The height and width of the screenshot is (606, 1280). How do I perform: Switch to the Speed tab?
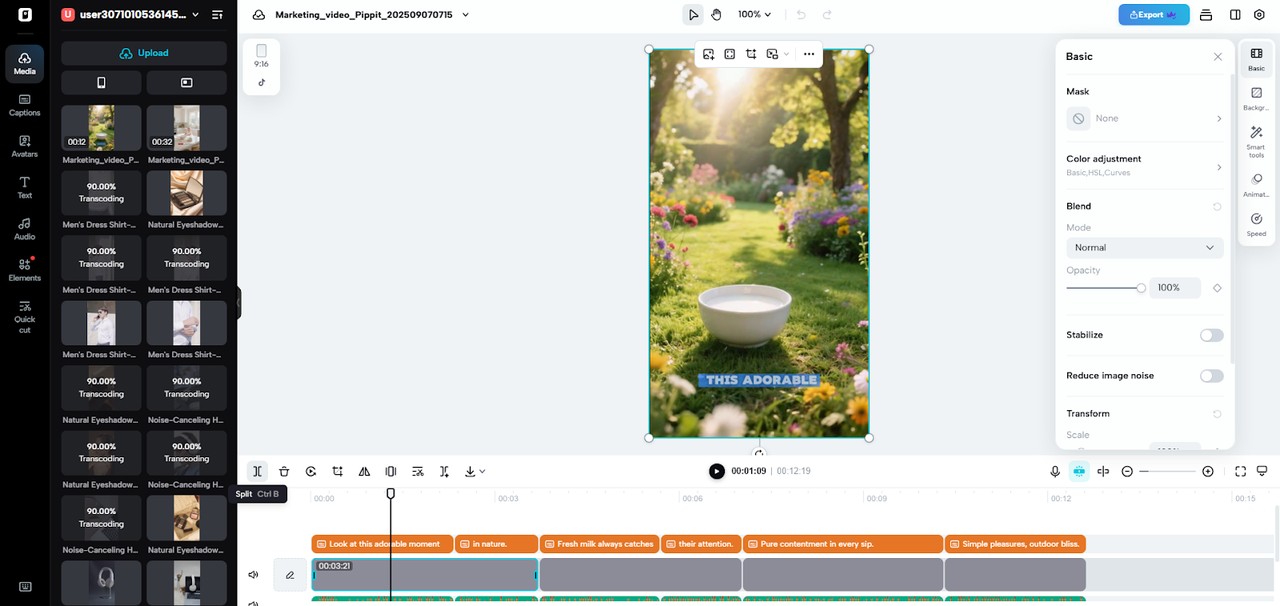pos(1256,224)
